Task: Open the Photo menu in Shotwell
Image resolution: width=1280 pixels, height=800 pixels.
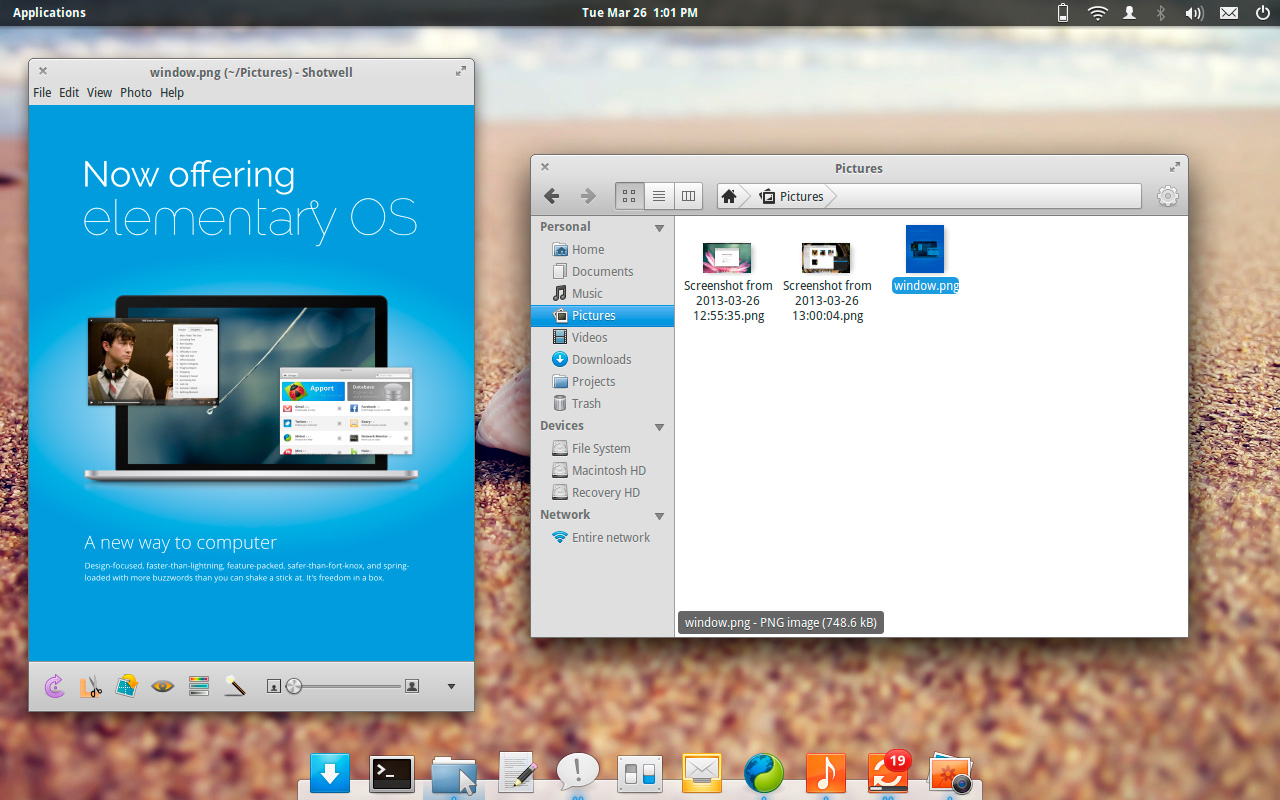Action: point(136,93)
